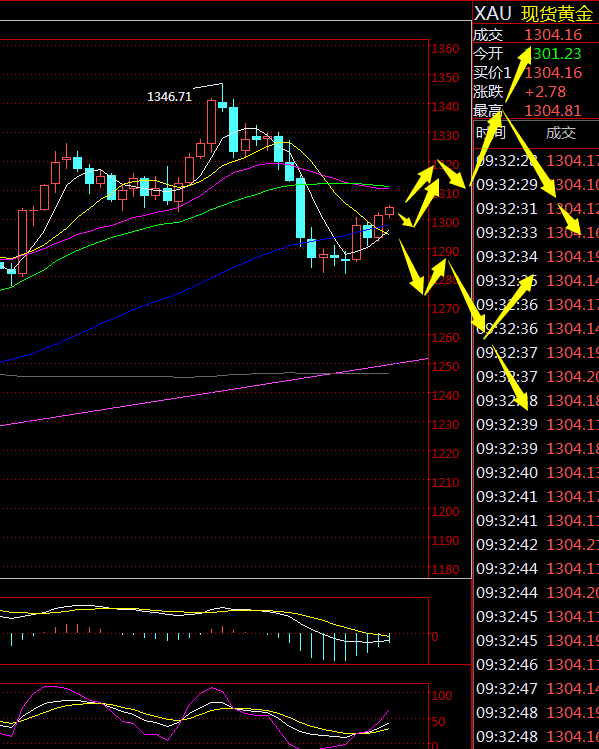Click the 最高 high price 1304.81
The height and width of the screenshot is (749, 599).
click(553, 111)
